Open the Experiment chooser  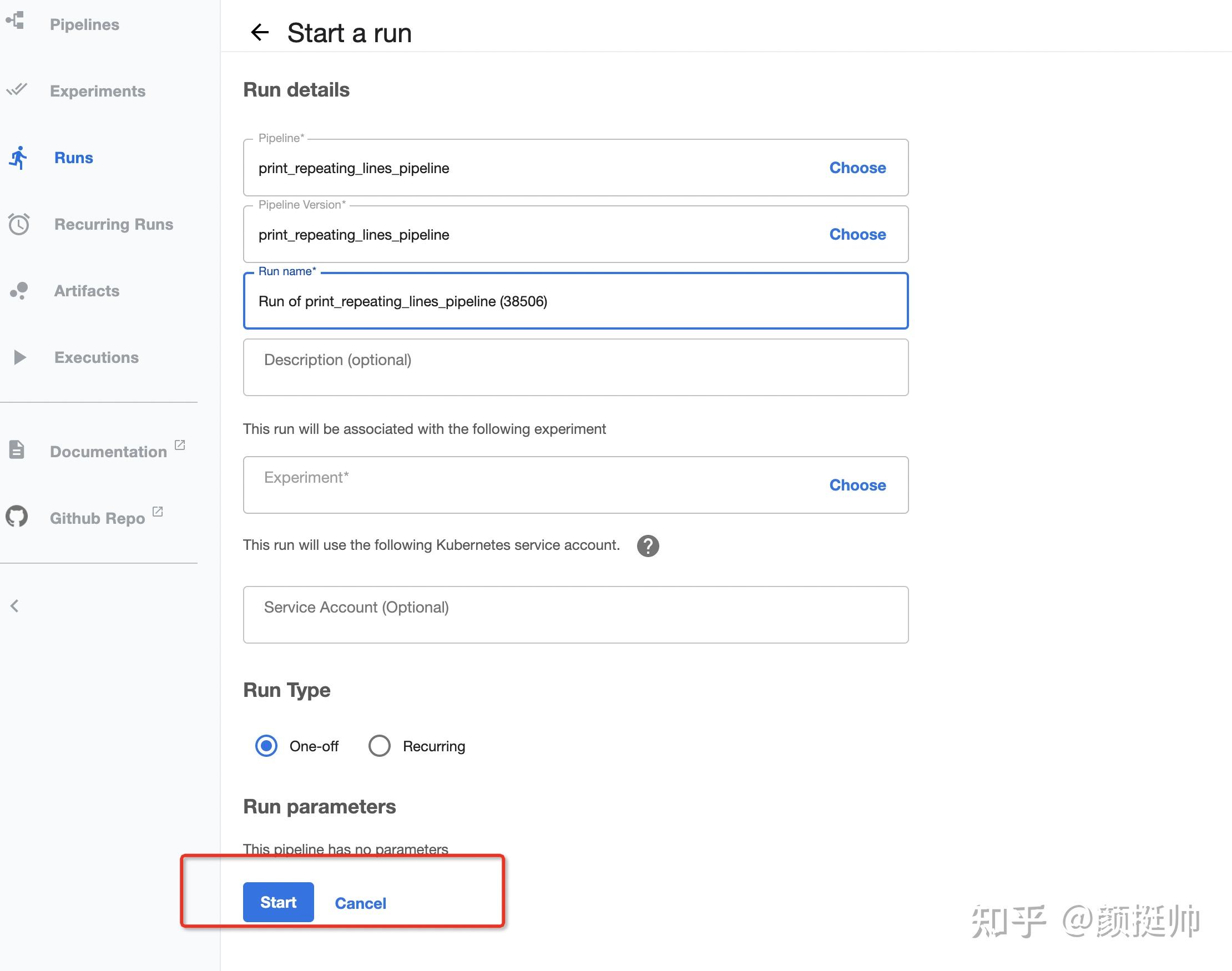click(857, 485)
